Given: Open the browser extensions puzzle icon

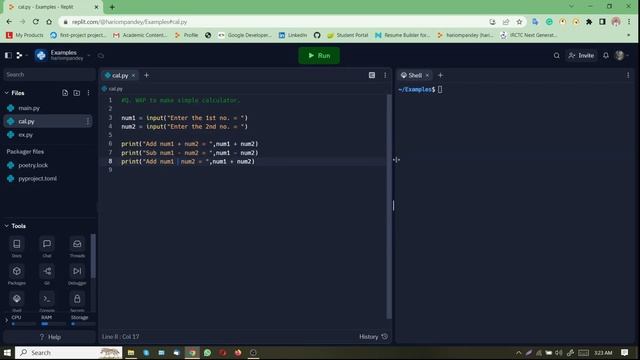Looking at the screenshot, I should tap(589, 22).
